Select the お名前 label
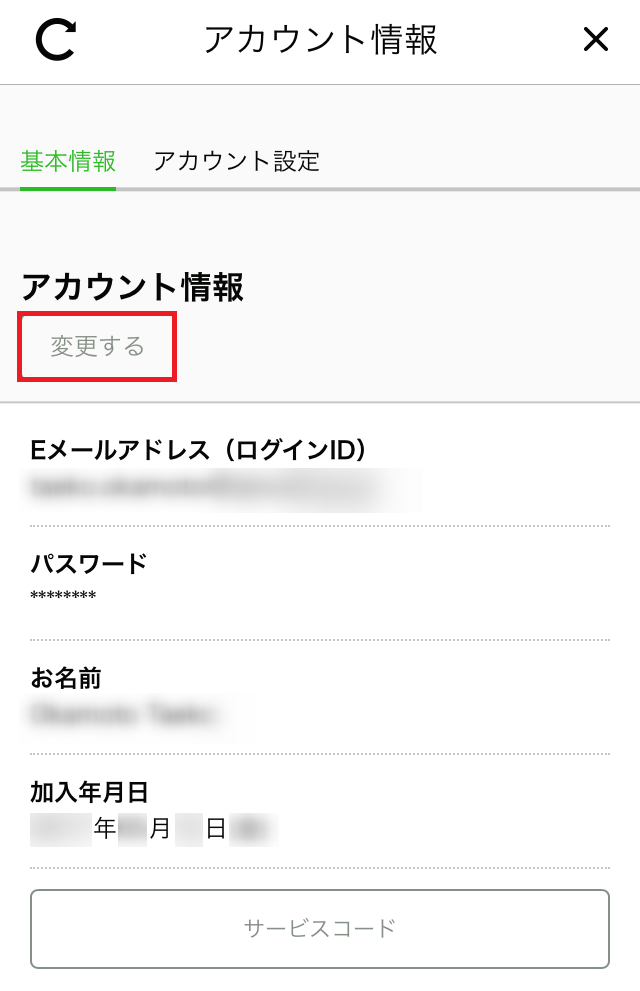640x991 pixels. pos(66,678)
